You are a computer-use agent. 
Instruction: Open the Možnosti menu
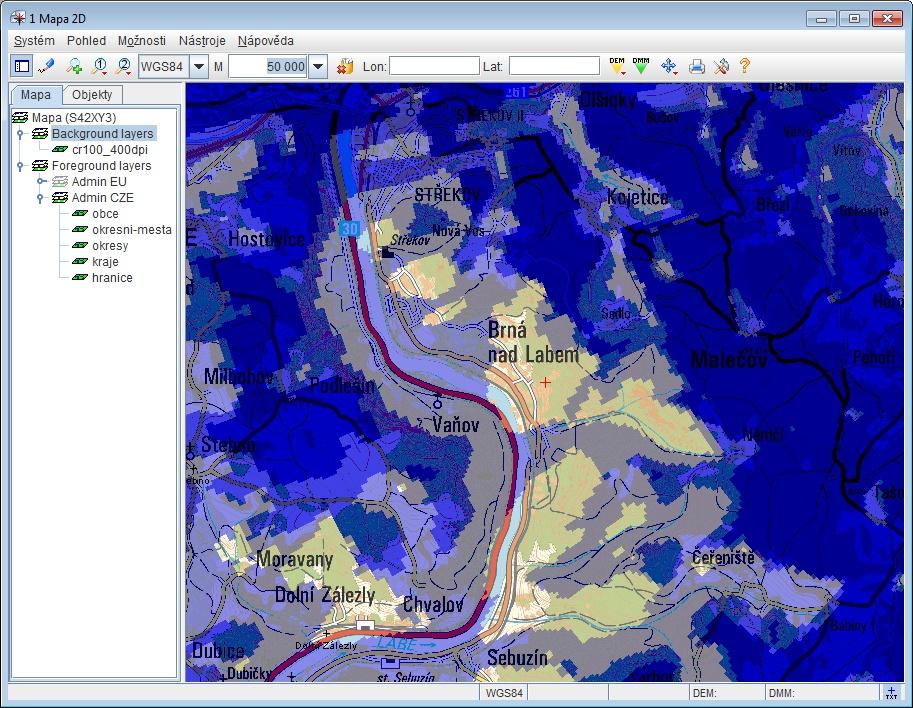141,41
